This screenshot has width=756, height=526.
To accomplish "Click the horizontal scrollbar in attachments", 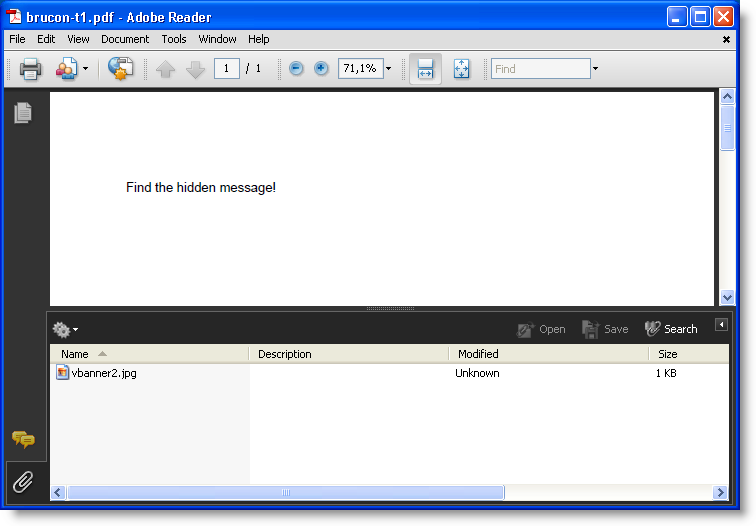I will pos(285,492).
